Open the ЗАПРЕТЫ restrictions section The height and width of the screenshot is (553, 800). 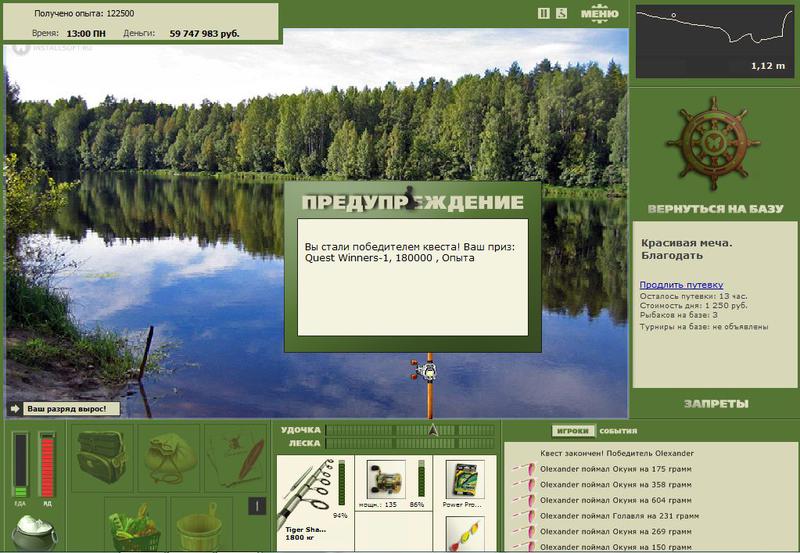pos(716,404)
